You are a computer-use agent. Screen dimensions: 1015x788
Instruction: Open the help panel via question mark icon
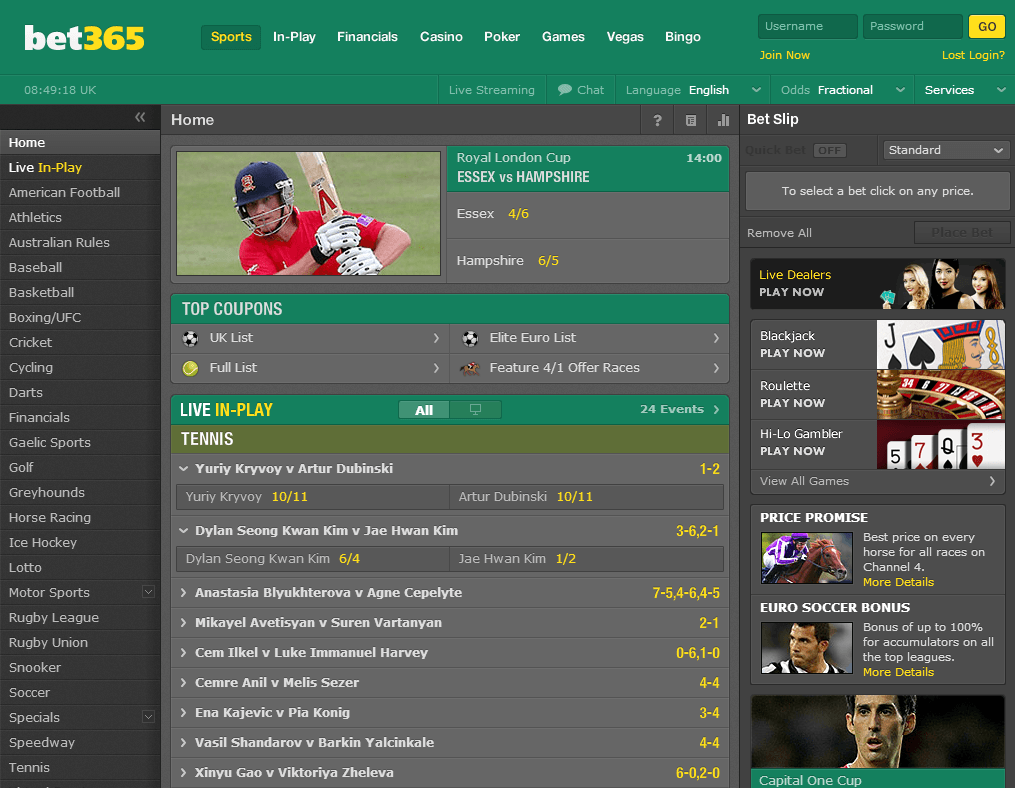tap(657, 120)
